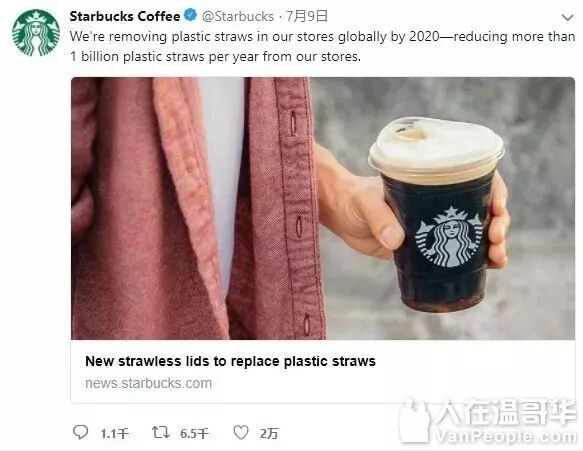
Task: Click the blue verified badge
Action: point(191,16)
